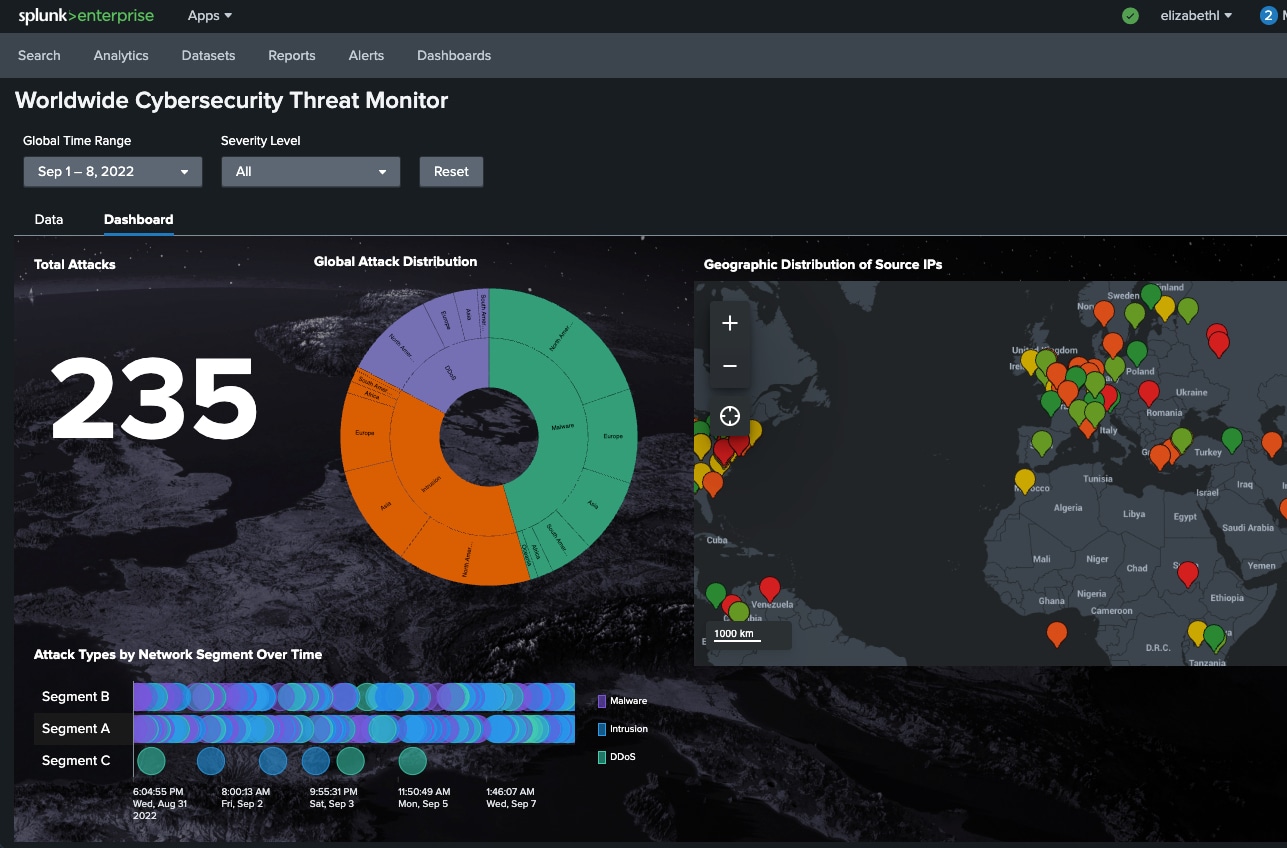Image resolution: width=1287 pixels, height=848 pixels.
Task: Click the red map pin near Ethiopia
Action: coord(1187,573)
